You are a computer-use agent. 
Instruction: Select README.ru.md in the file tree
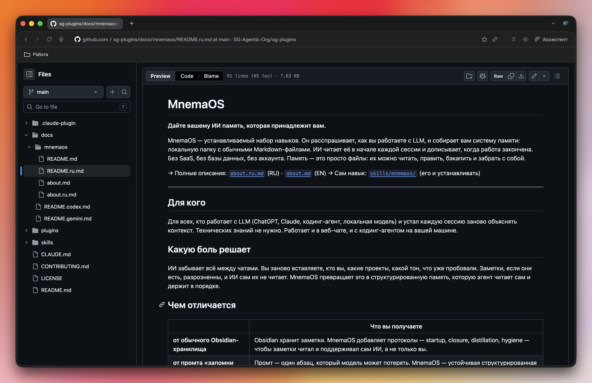coord(65,171)
